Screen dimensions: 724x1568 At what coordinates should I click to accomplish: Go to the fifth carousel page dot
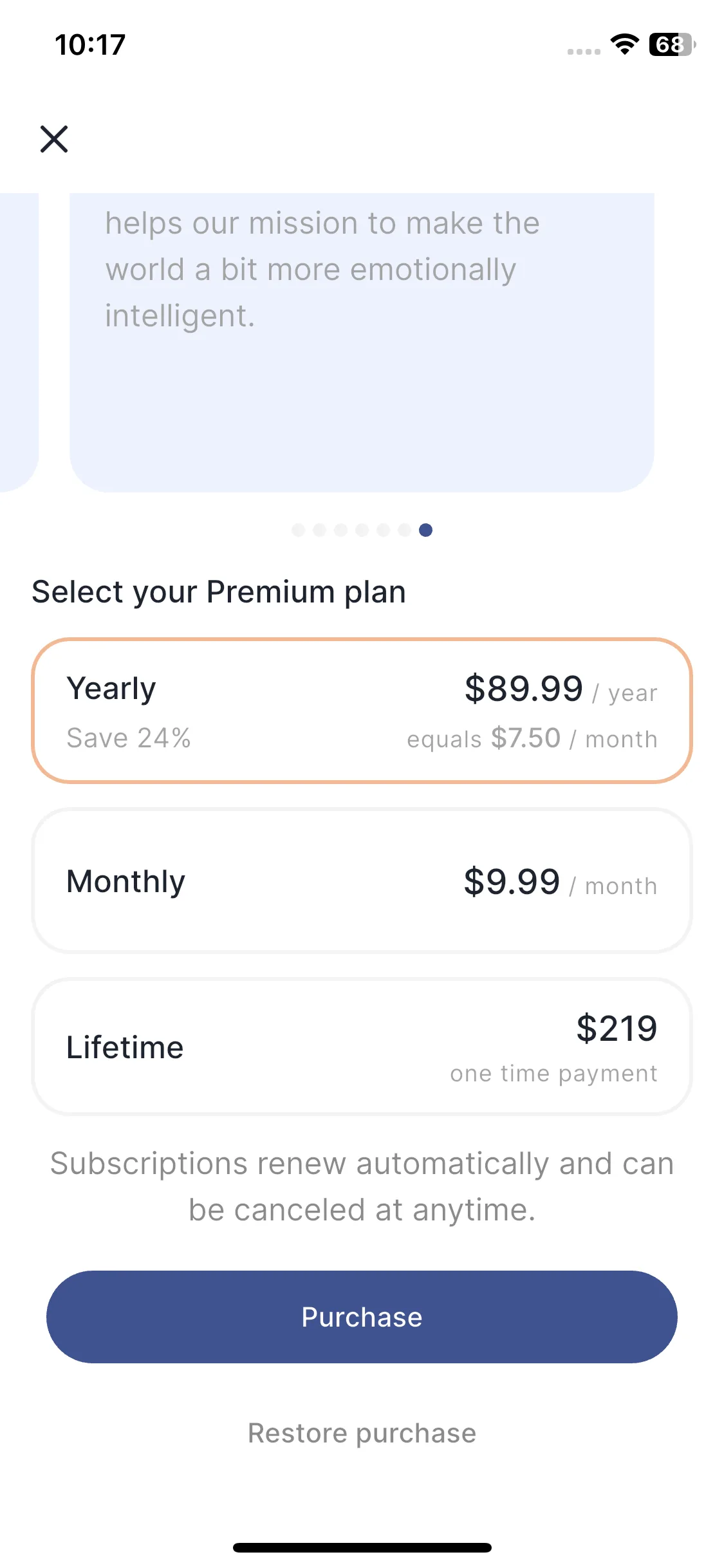(384, 530)
